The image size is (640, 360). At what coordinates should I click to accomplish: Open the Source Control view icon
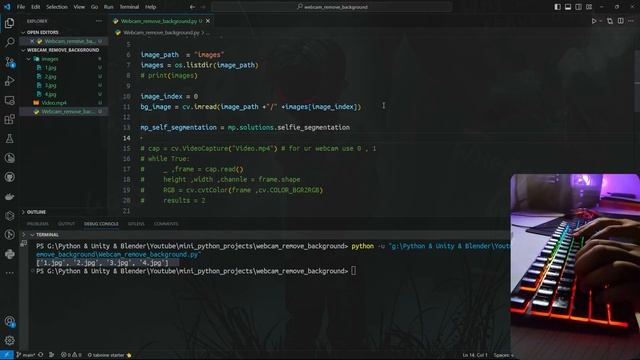[9, 62]
